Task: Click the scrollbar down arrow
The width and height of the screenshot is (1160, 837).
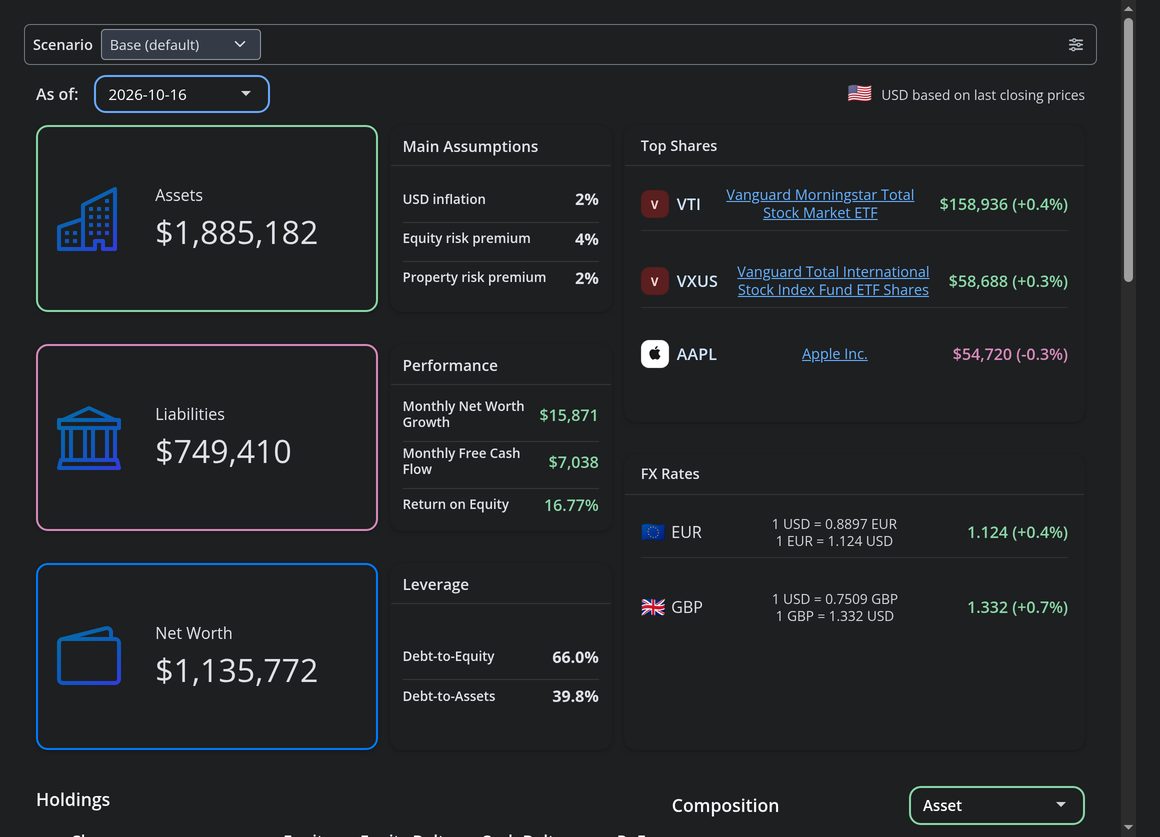Action: point(1128,827)
